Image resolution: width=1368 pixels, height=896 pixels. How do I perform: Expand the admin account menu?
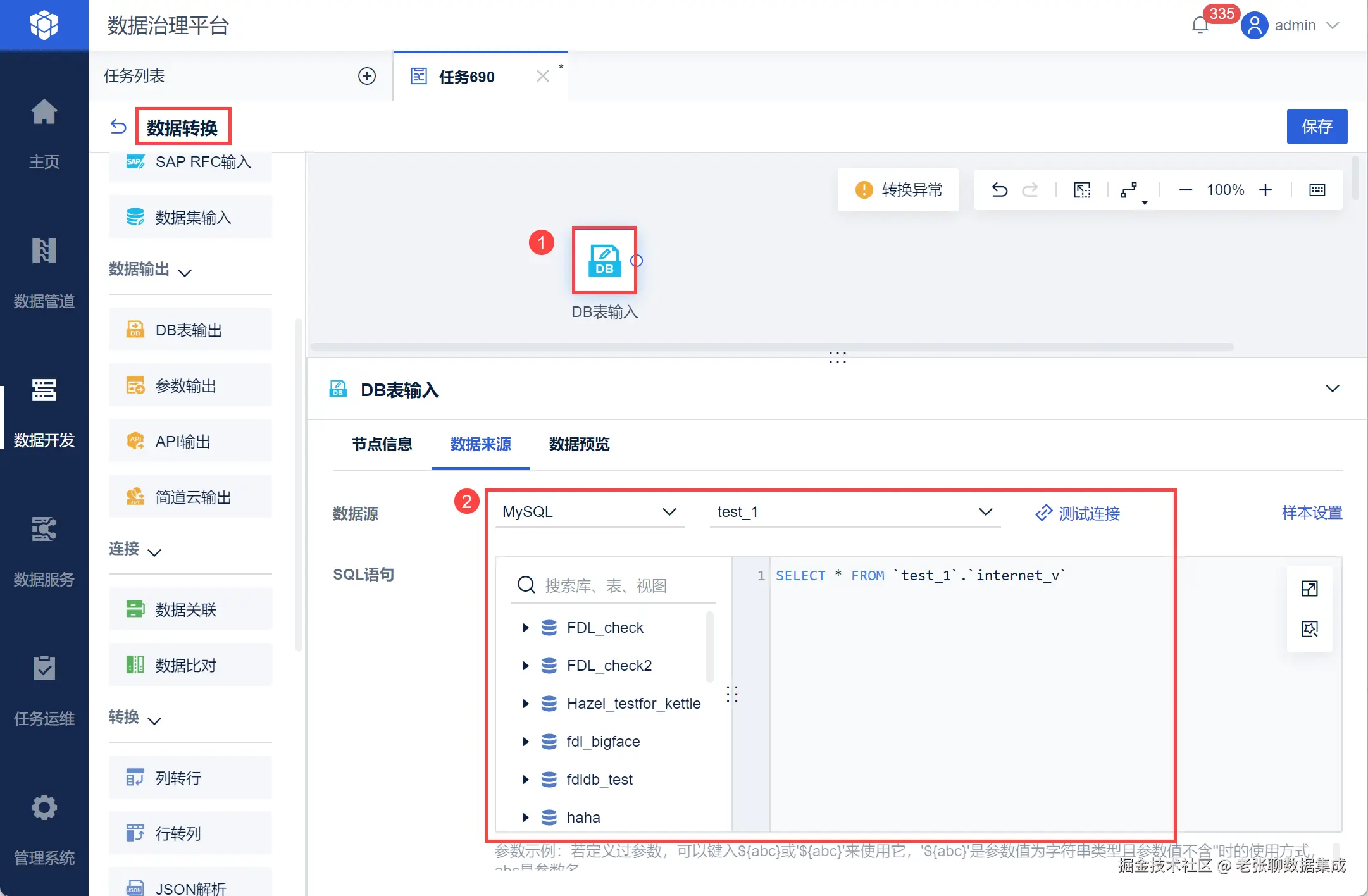[1333, 25]
